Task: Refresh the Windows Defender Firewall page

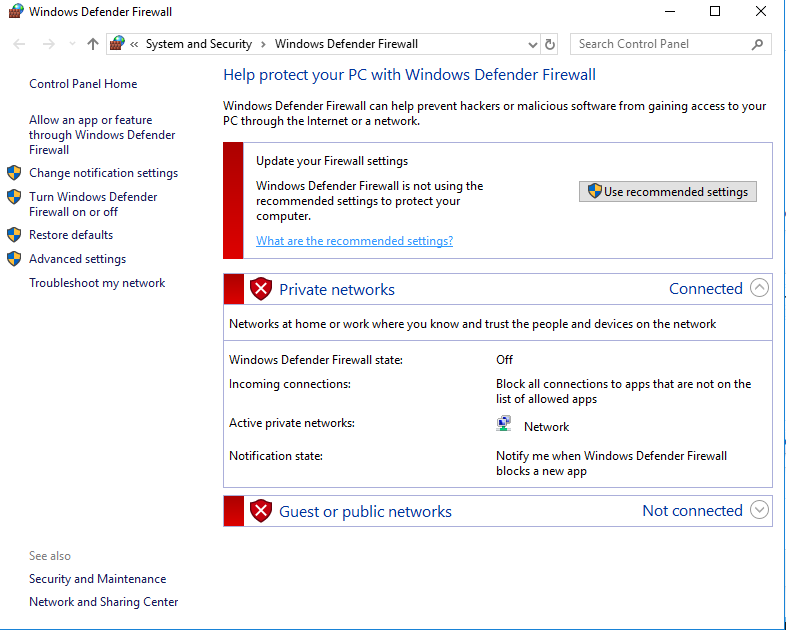Action: tap(550, 45)
